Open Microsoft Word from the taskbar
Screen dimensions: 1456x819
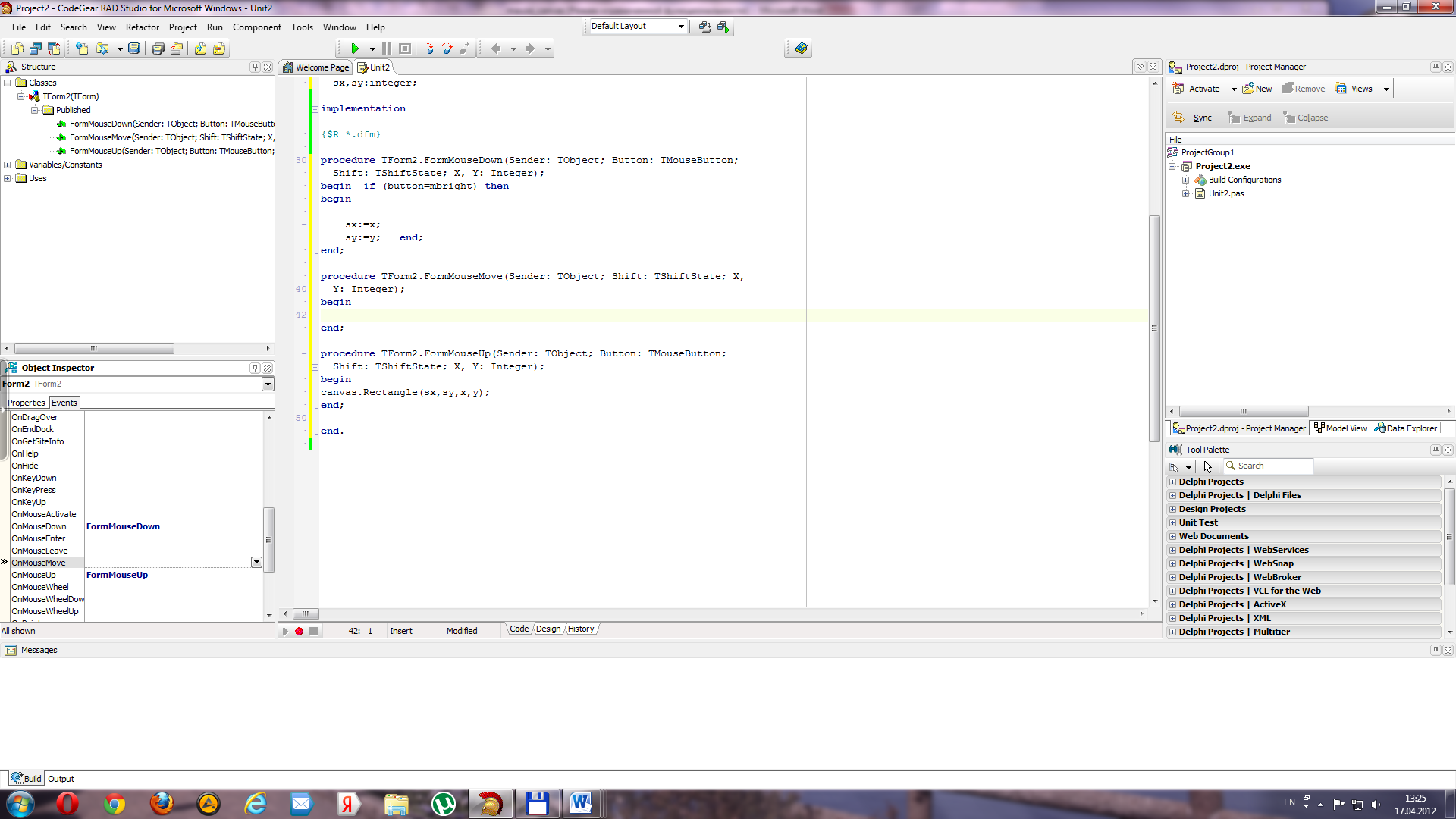[582, 804]
